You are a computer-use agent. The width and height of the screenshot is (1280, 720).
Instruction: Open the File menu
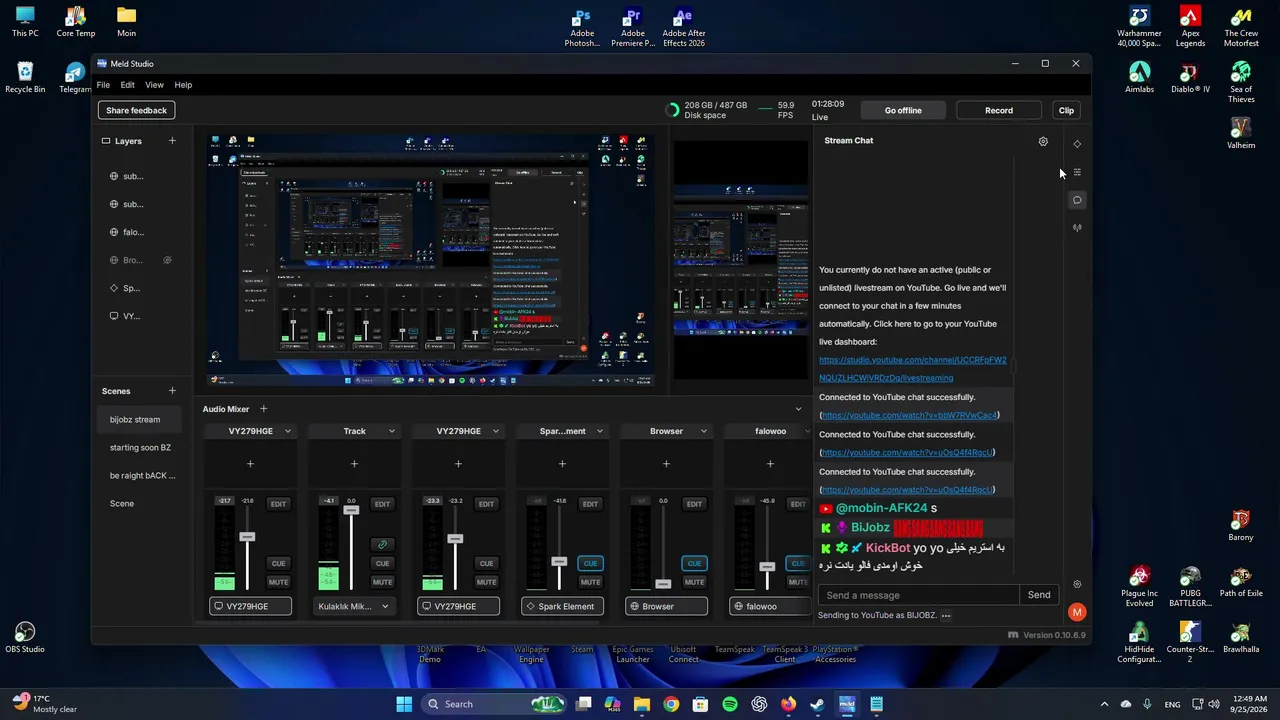[x=103, y=85]
